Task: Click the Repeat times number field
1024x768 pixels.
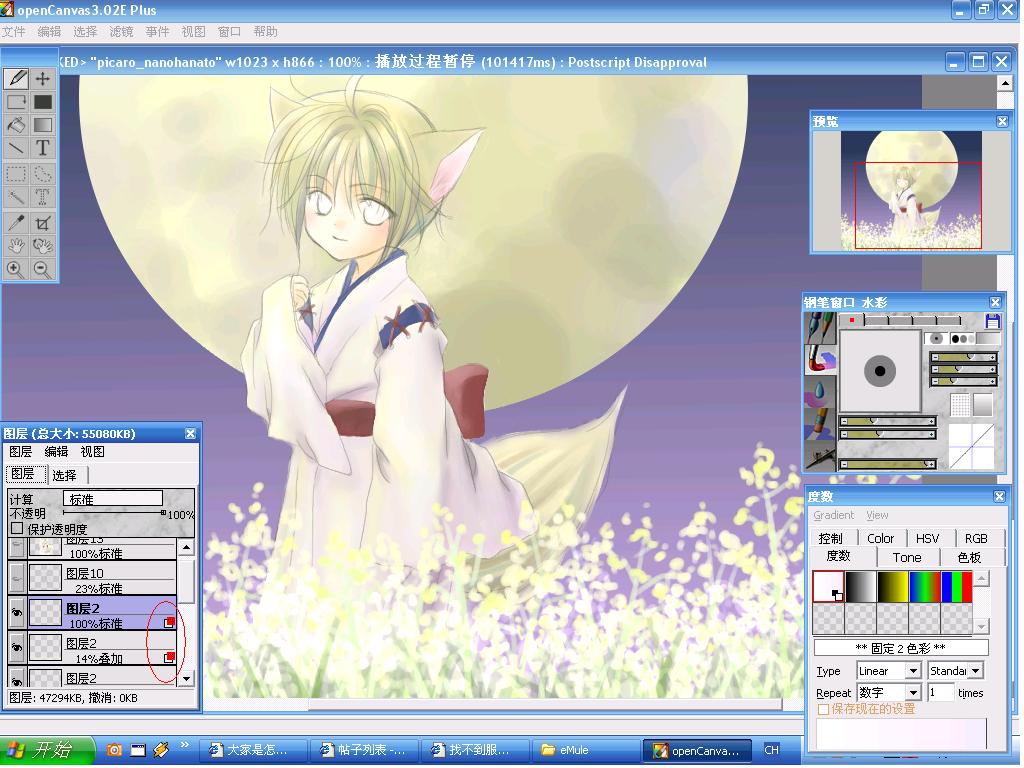Action: pyautogui.click(x=939, y=693)
